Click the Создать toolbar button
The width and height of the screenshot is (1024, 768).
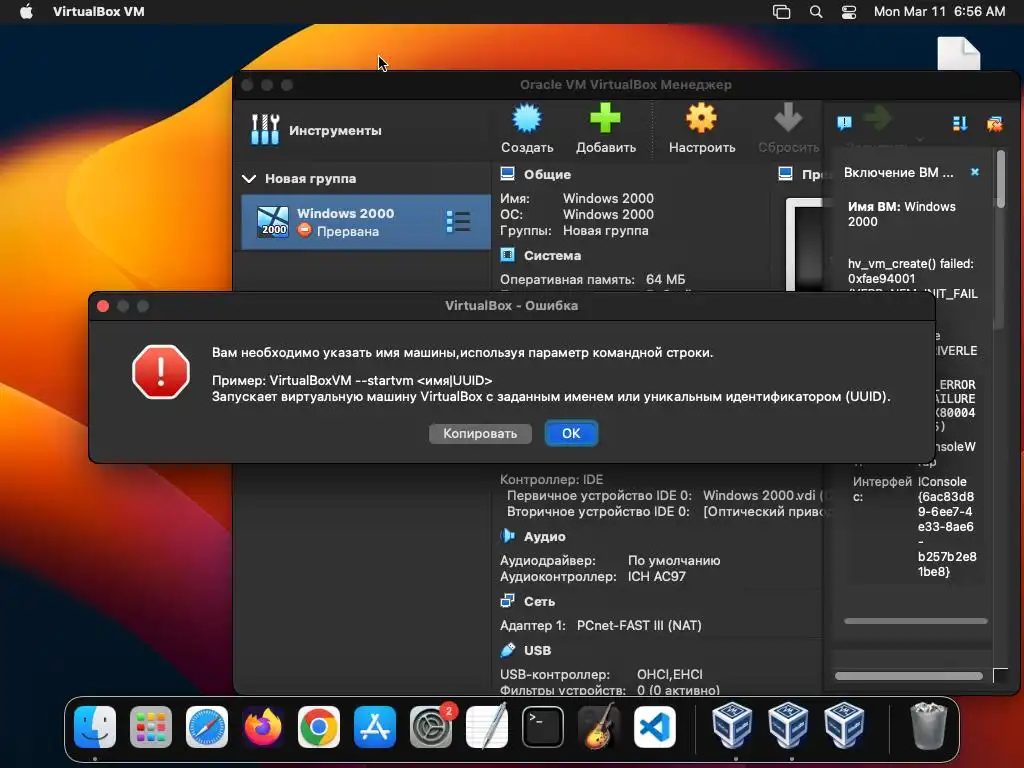point(527,129)
